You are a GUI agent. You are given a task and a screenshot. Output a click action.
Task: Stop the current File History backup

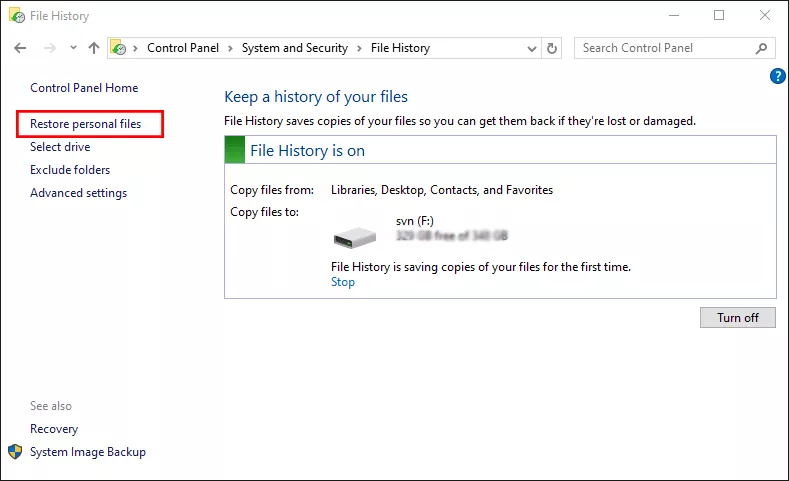click(x=343, y=282)
